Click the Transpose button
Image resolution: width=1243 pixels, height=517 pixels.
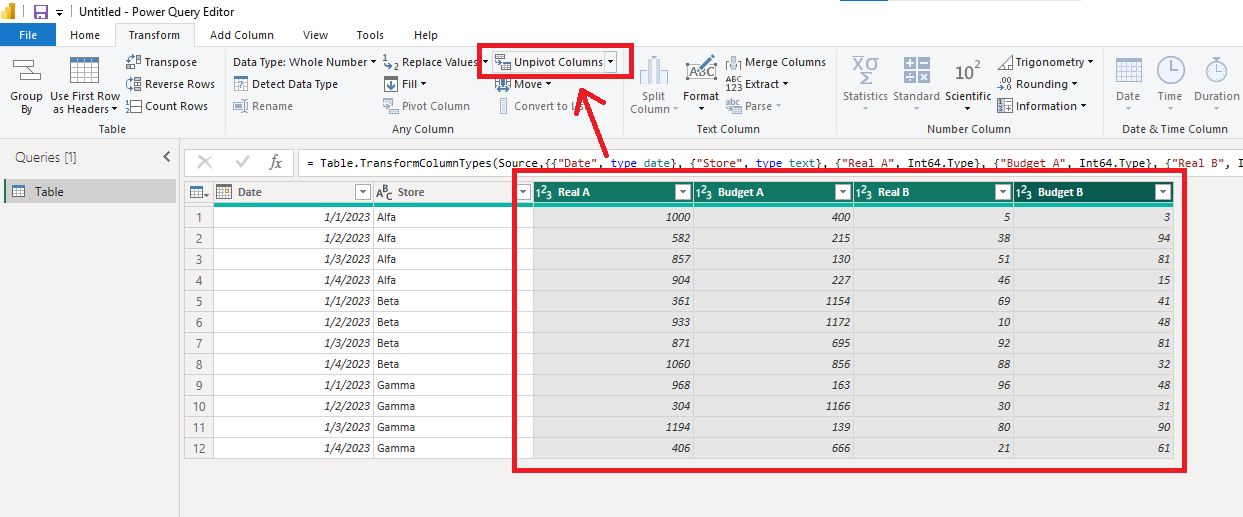(x=162, y=62)
